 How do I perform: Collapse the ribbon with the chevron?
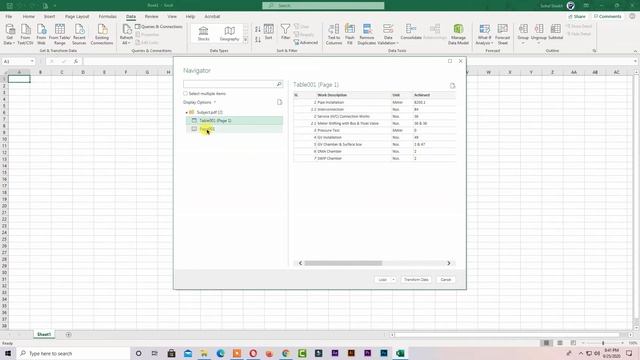[635, 51]
